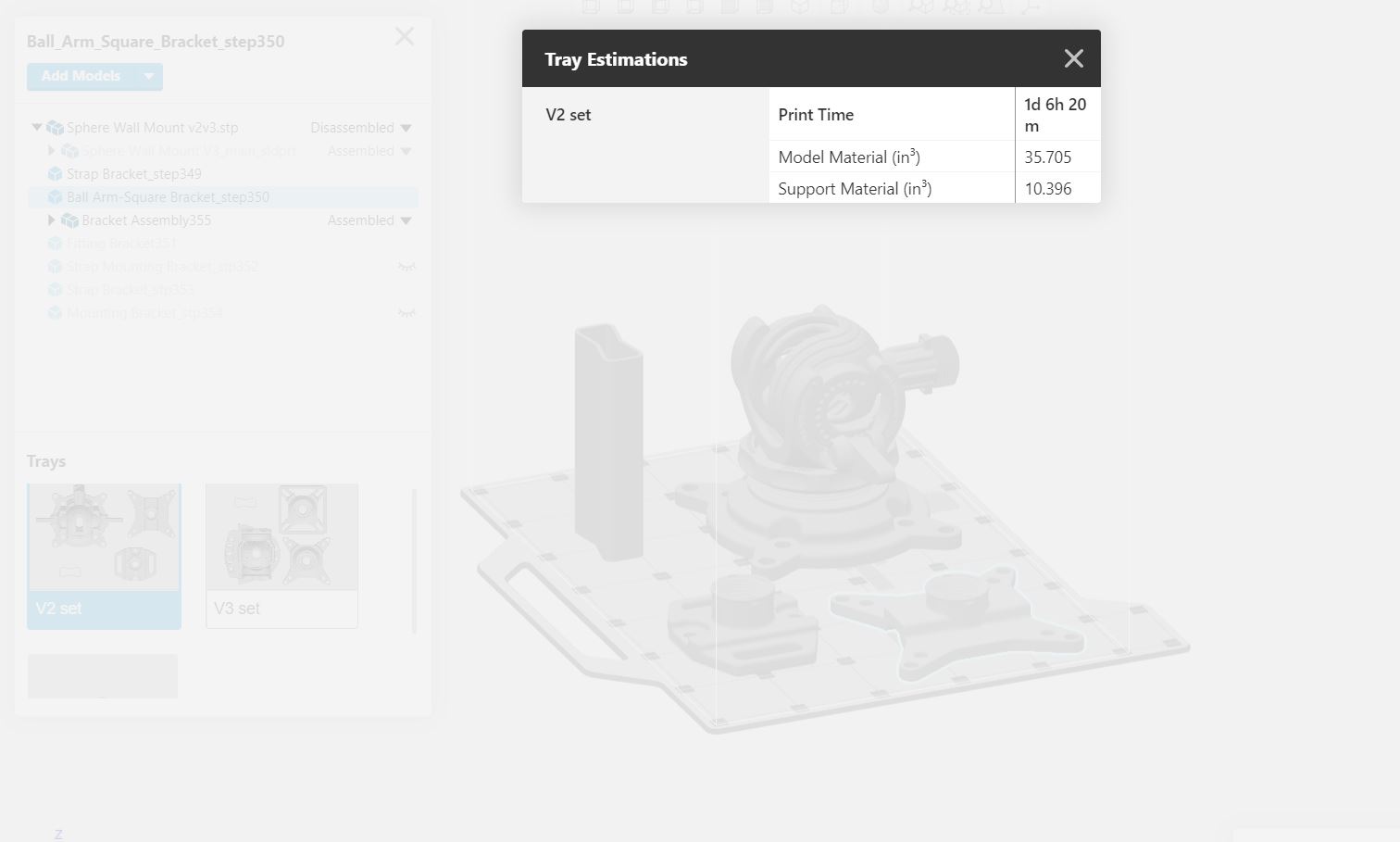Show the hidden Strap Mounting Bracket_stp352

[406, 267]
